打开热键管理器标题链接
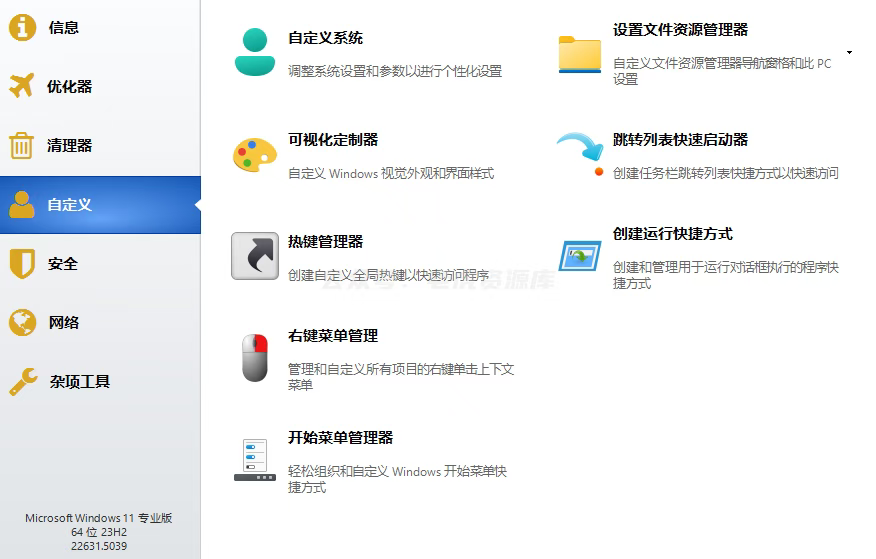The width and height of the screenshot is (876, 559). 325,242
